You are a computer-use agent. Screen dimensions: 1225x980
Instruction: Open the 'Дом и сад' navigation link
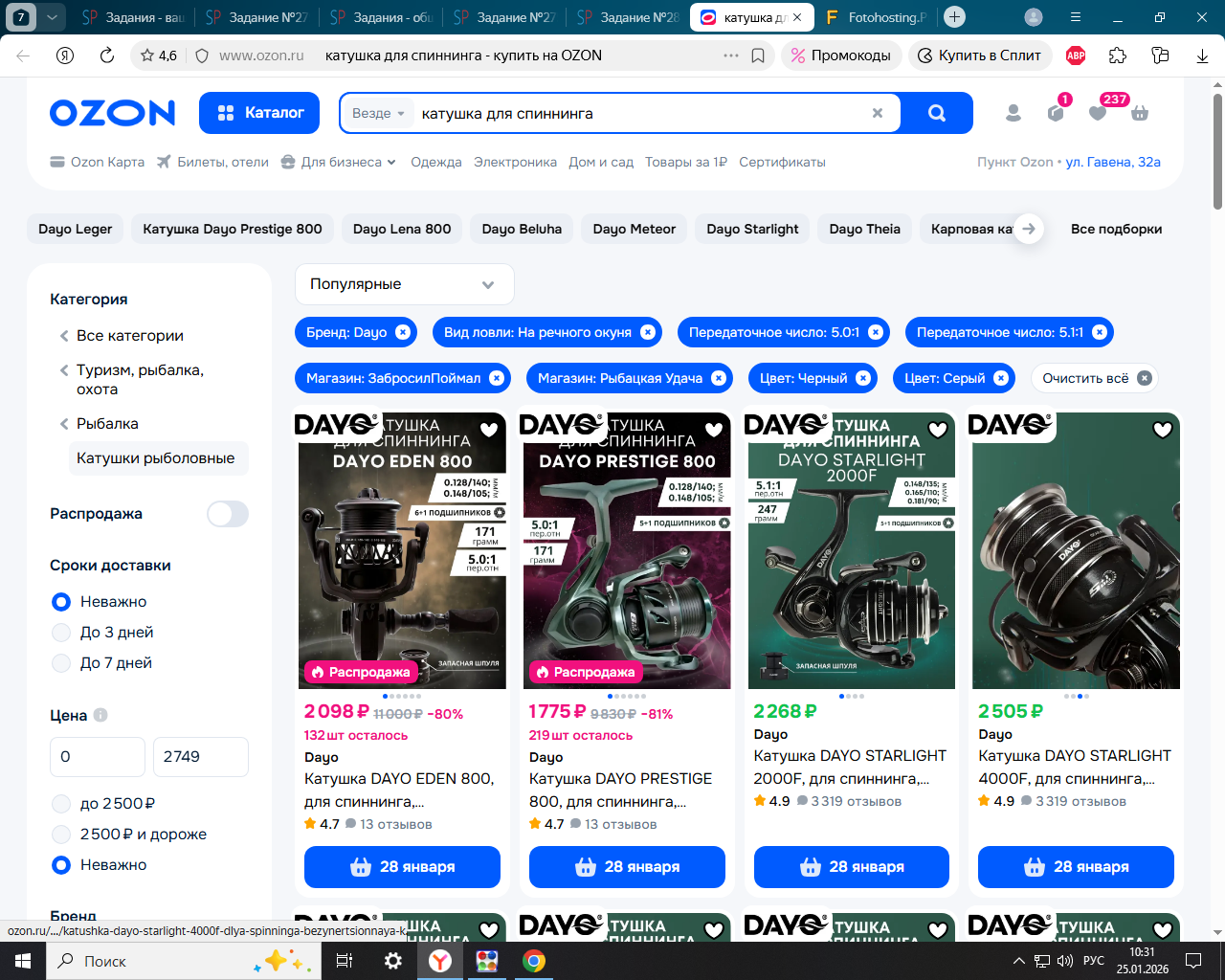[x=601, y=162]
